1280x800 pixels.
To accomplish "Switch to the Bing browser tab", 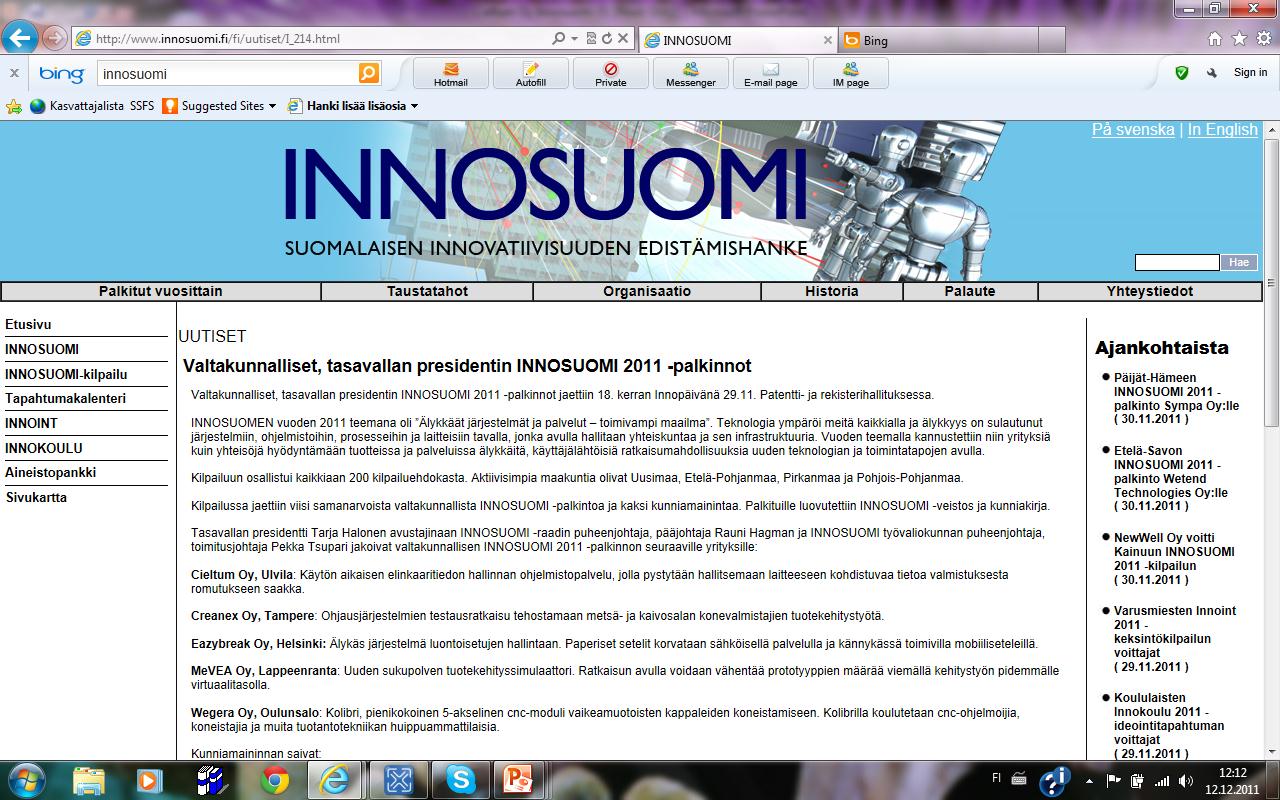I will tap(937, 40).
